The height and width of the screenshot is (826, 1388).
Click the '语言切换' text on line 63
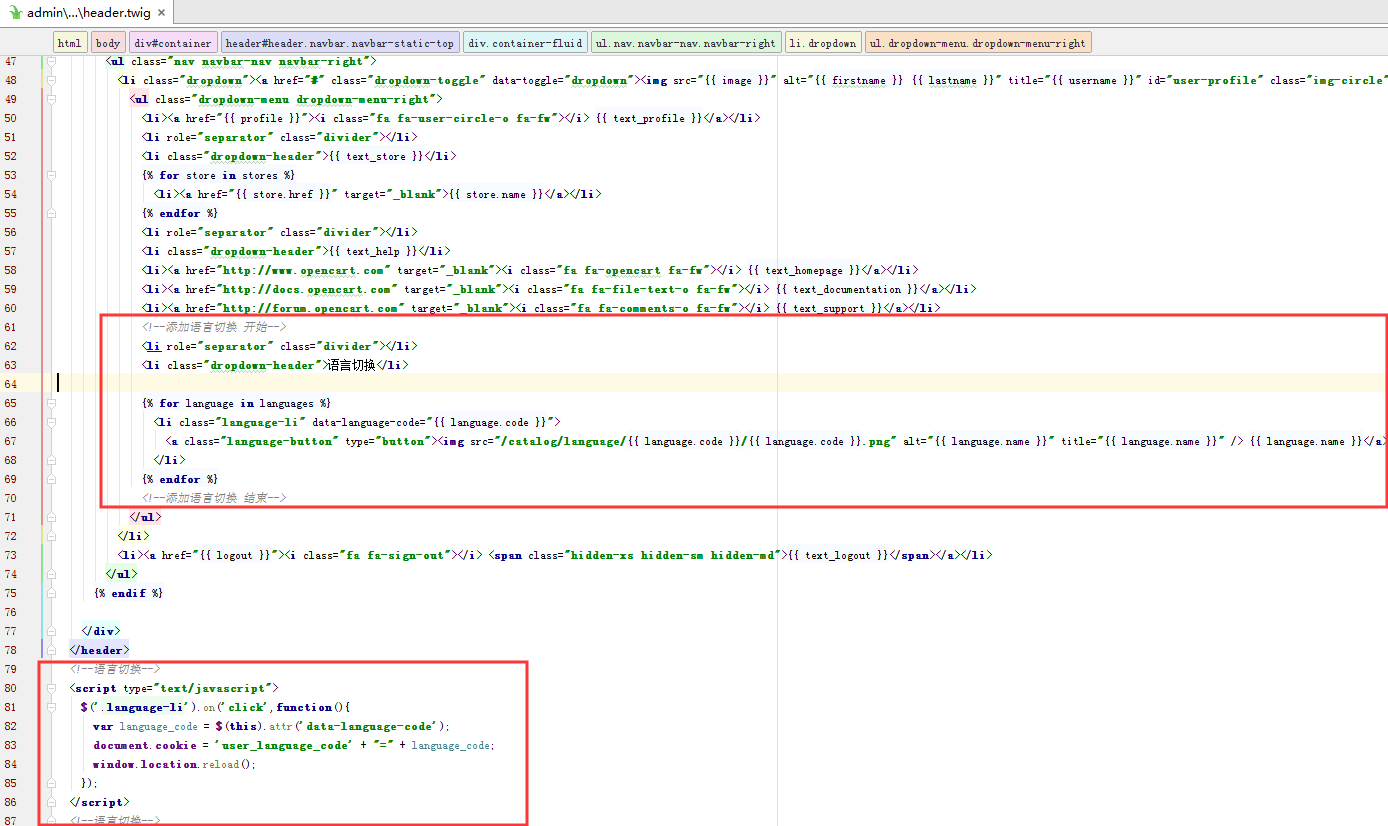pos(352,365)
